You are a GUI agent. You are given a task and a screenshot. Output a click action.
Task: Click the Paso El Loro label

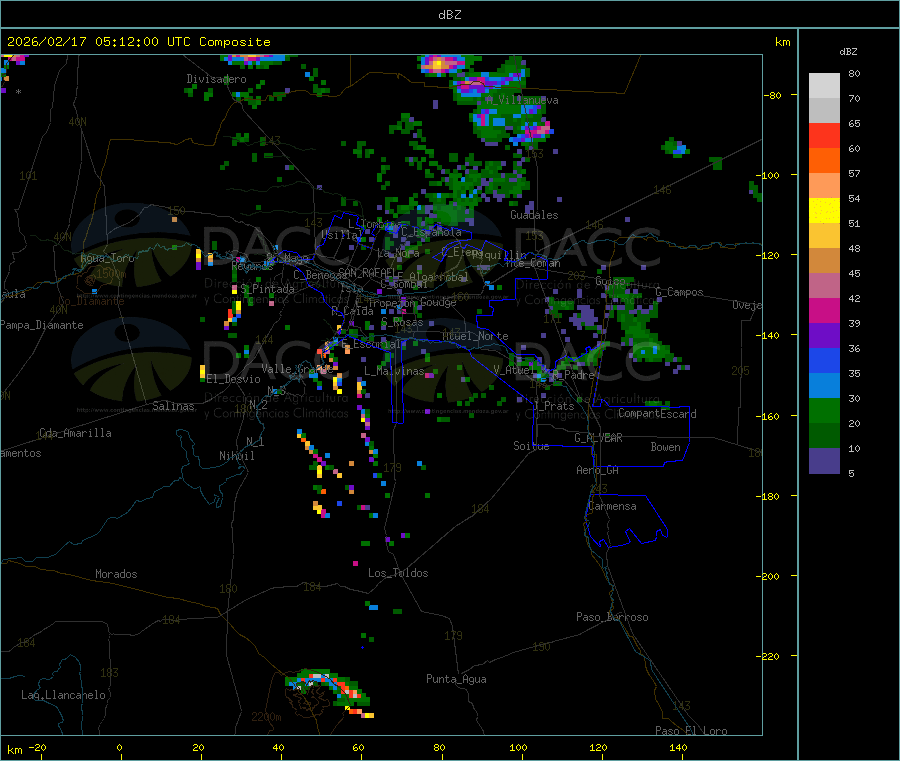[x=691, y=731]
